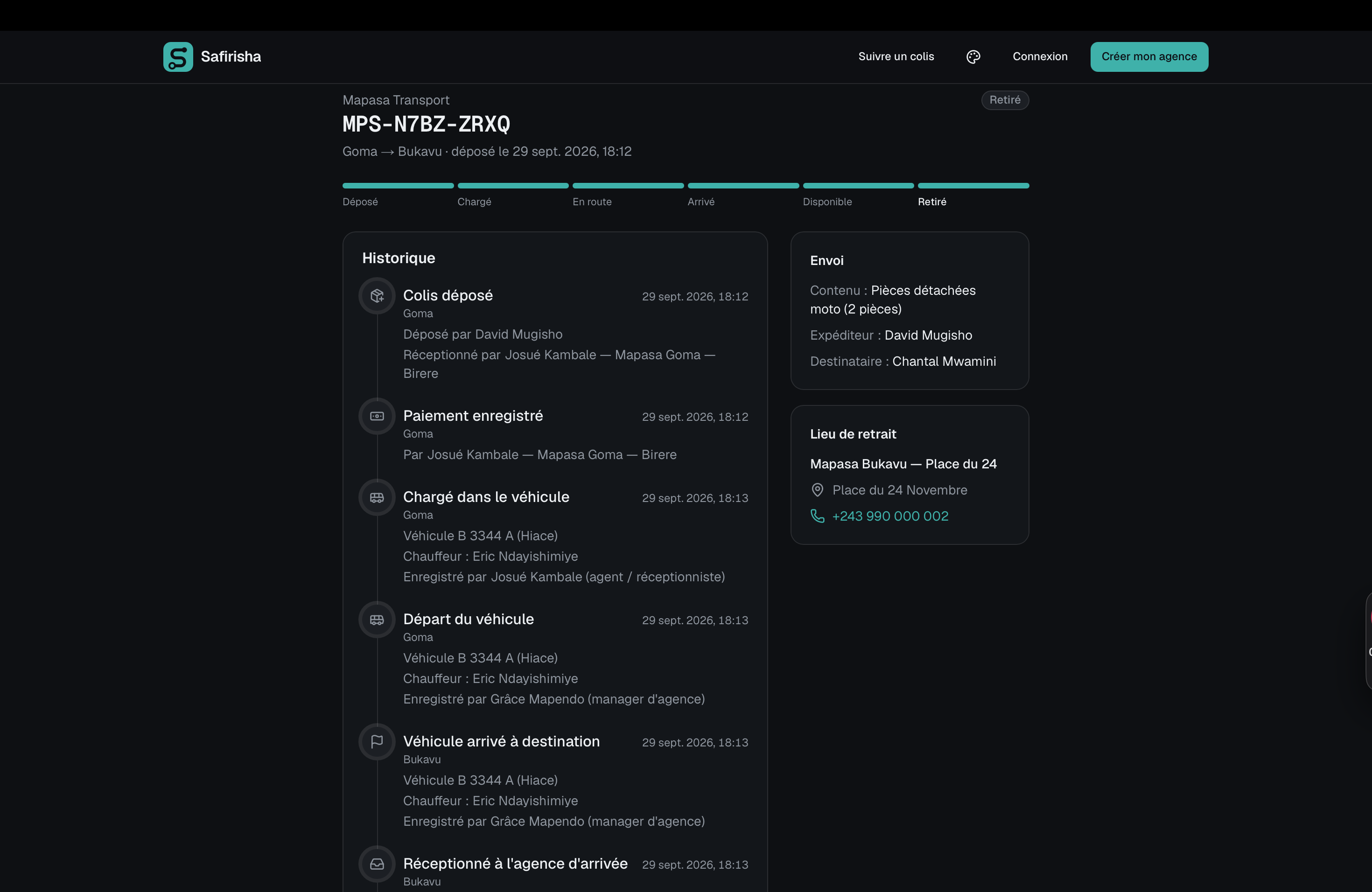Click the Envoi card heading
Image resolution: width=1372 pixels, height=892 pixels.
pyautogui.click(x=826, y=260)
